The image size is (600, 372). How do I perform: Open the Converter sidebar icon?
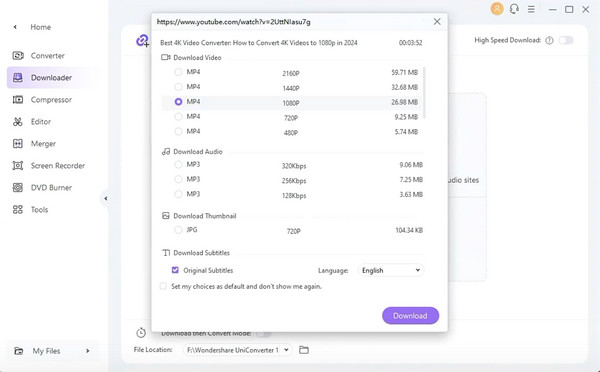[18, 55]
